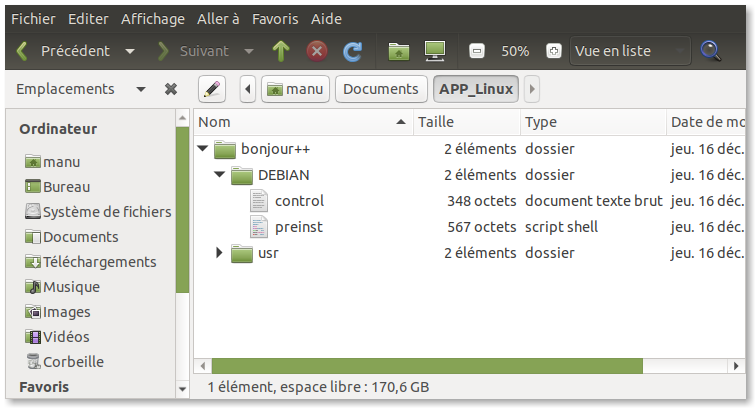755x408 pixels.
Task: Expand the usr folder tree
Action: click(x=219, y=252)
